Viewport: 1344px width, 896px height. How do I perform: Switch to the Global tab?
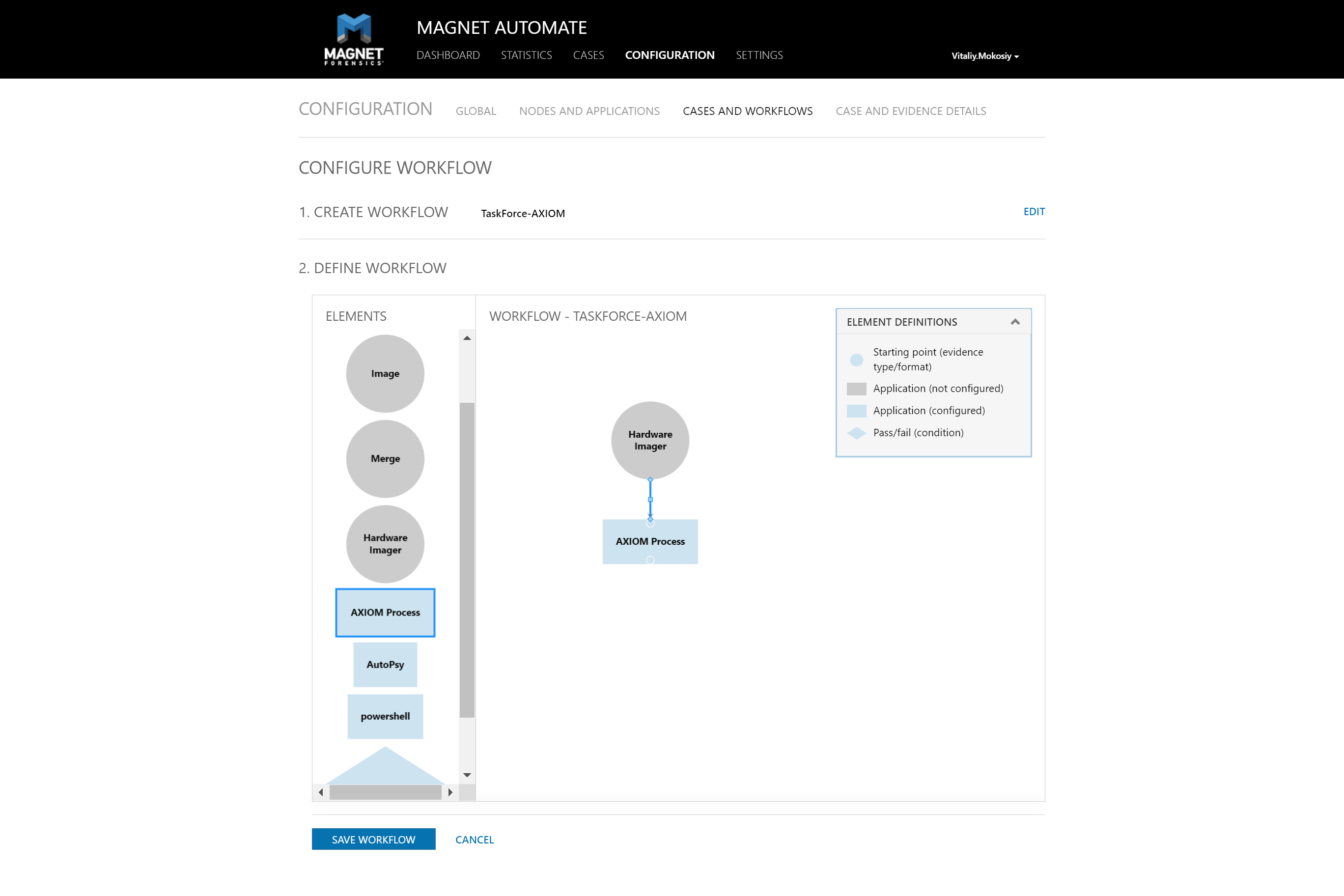coord(476,112)
